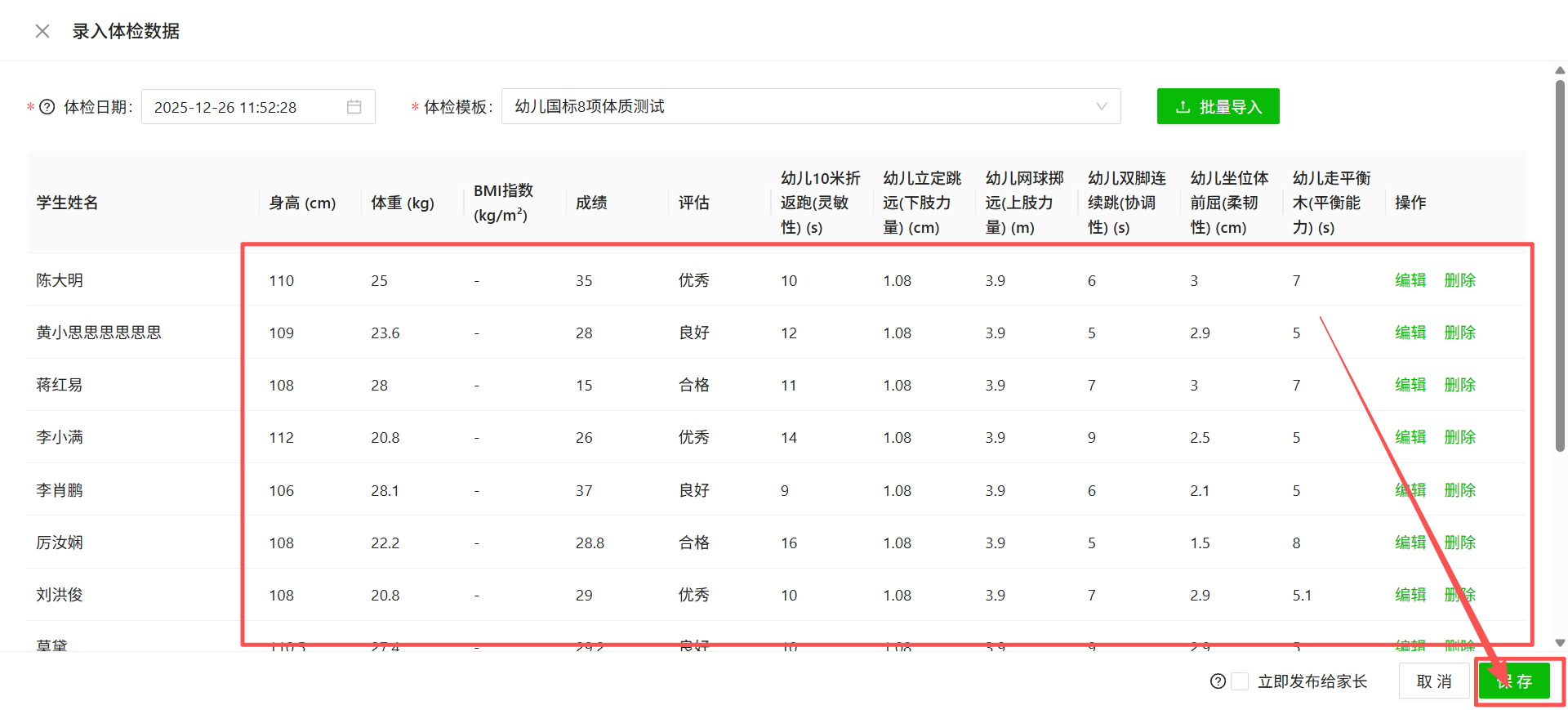1568x710 pixels.
Task: Edit the row for 李小满
Action: tap(1410, 437)
